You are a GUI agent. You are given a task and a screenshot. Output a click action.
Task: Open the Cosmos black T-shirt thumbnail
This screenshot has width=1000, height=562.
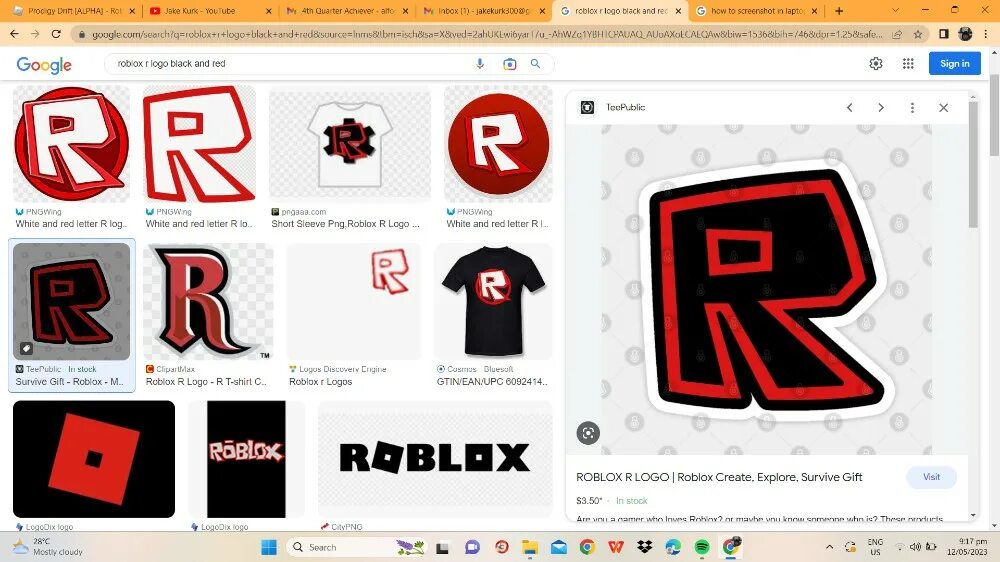(x=493, y=302)
